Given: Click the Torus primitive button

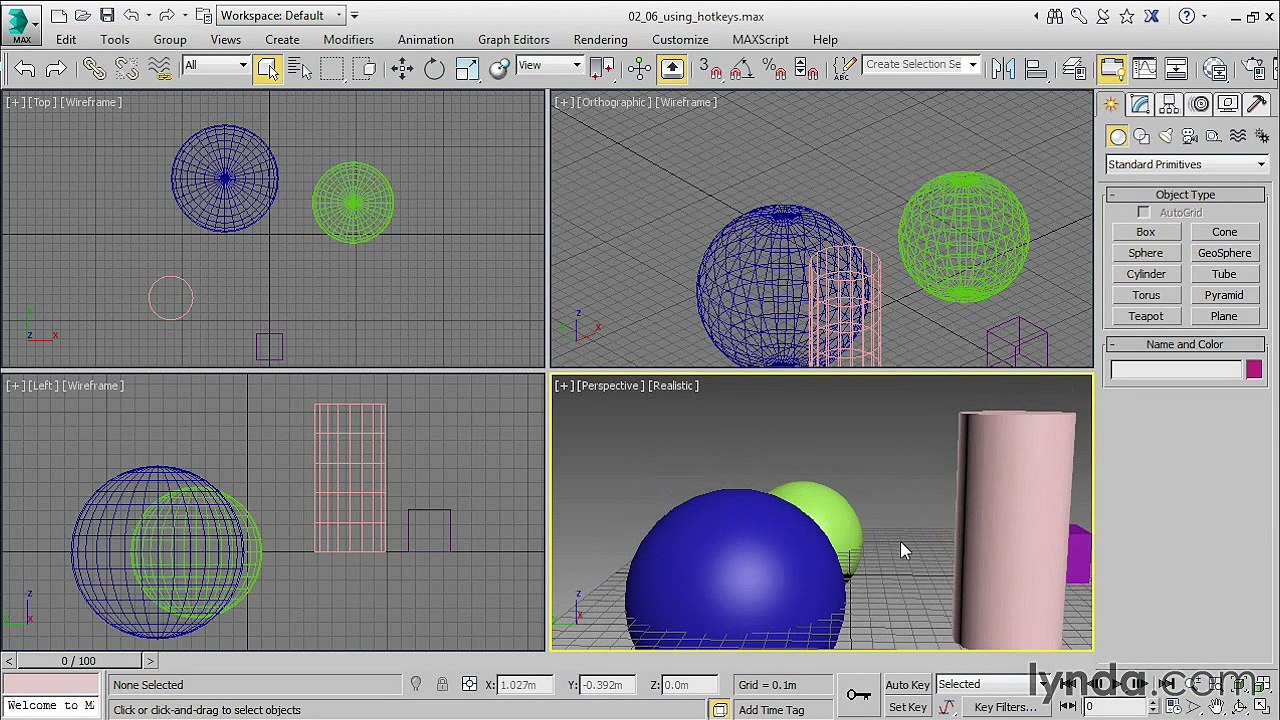Looking at the screenshot, I should click(x=1146, y=295).
